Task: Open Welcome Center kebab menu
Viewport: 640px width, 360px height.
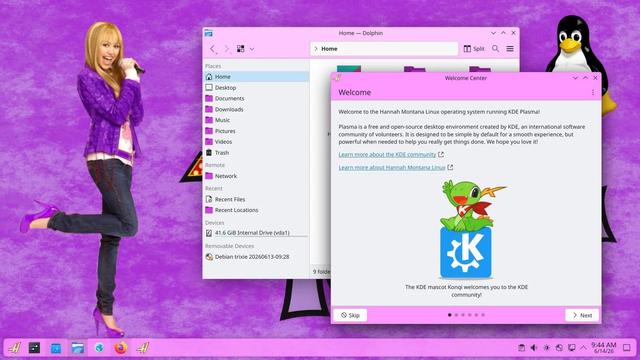Action: 593,93
